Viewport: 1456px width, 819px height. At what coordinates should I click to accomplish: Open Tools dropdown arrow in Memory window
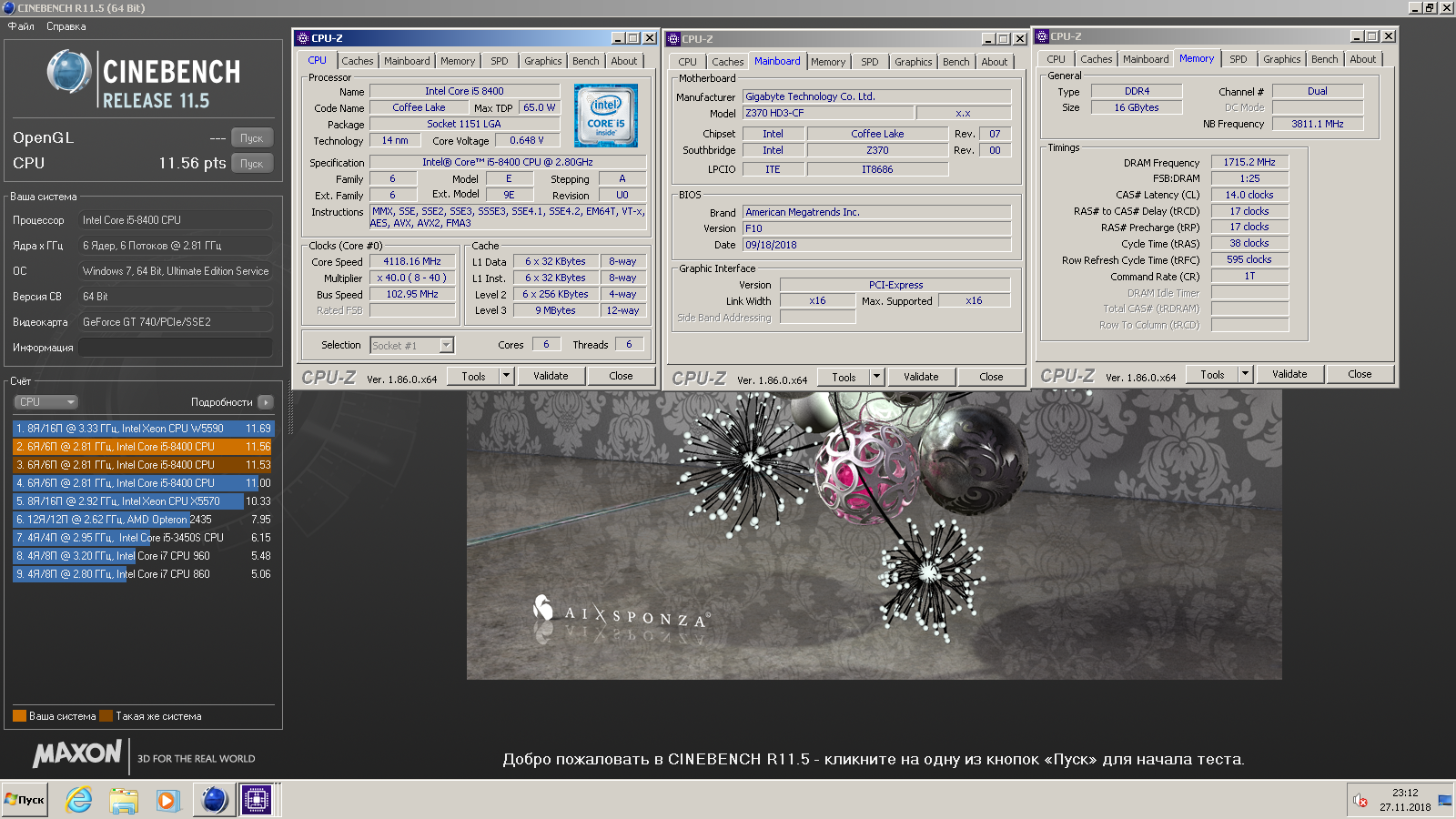tap(1246, 374)
